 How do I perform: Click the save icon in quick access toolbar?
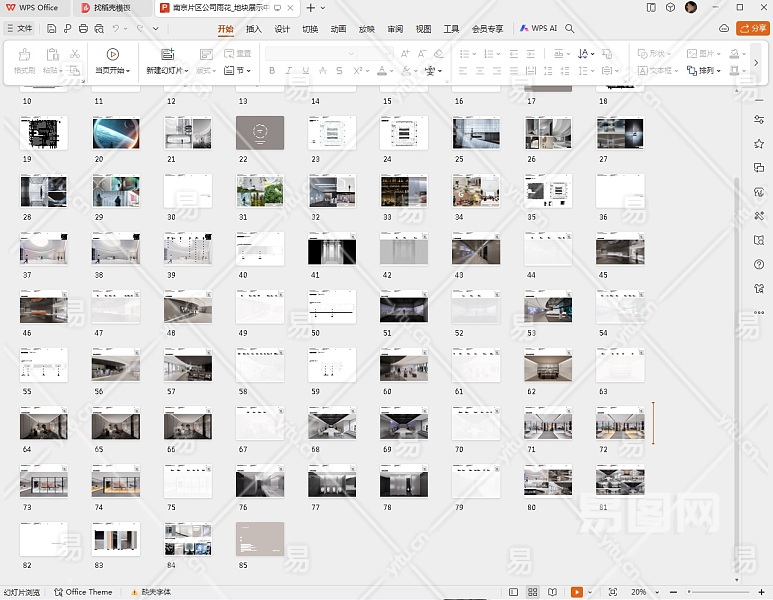[x=52, y=29]
